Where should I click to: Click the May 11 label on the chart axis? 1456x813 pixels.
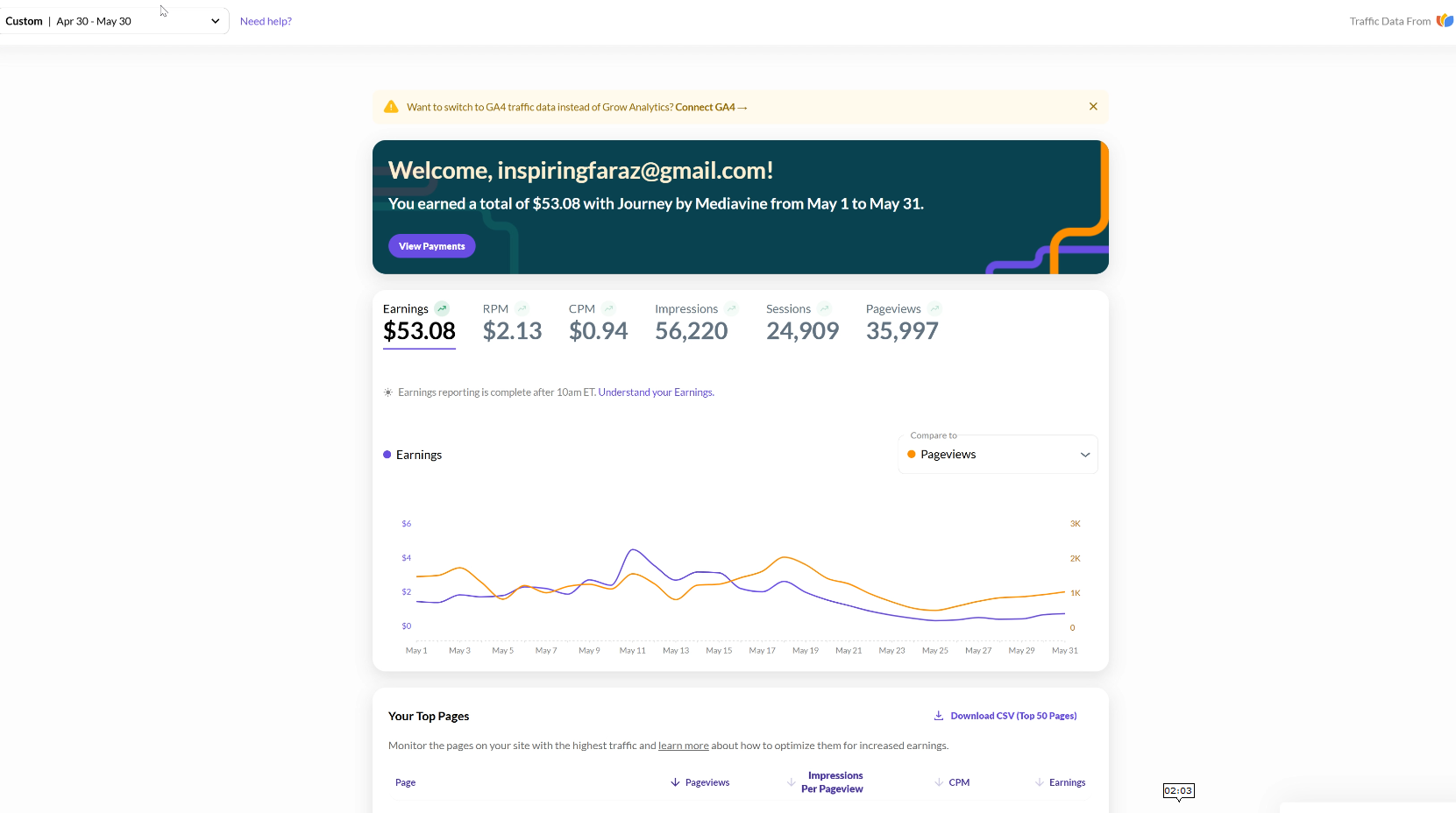click(632, 650)
